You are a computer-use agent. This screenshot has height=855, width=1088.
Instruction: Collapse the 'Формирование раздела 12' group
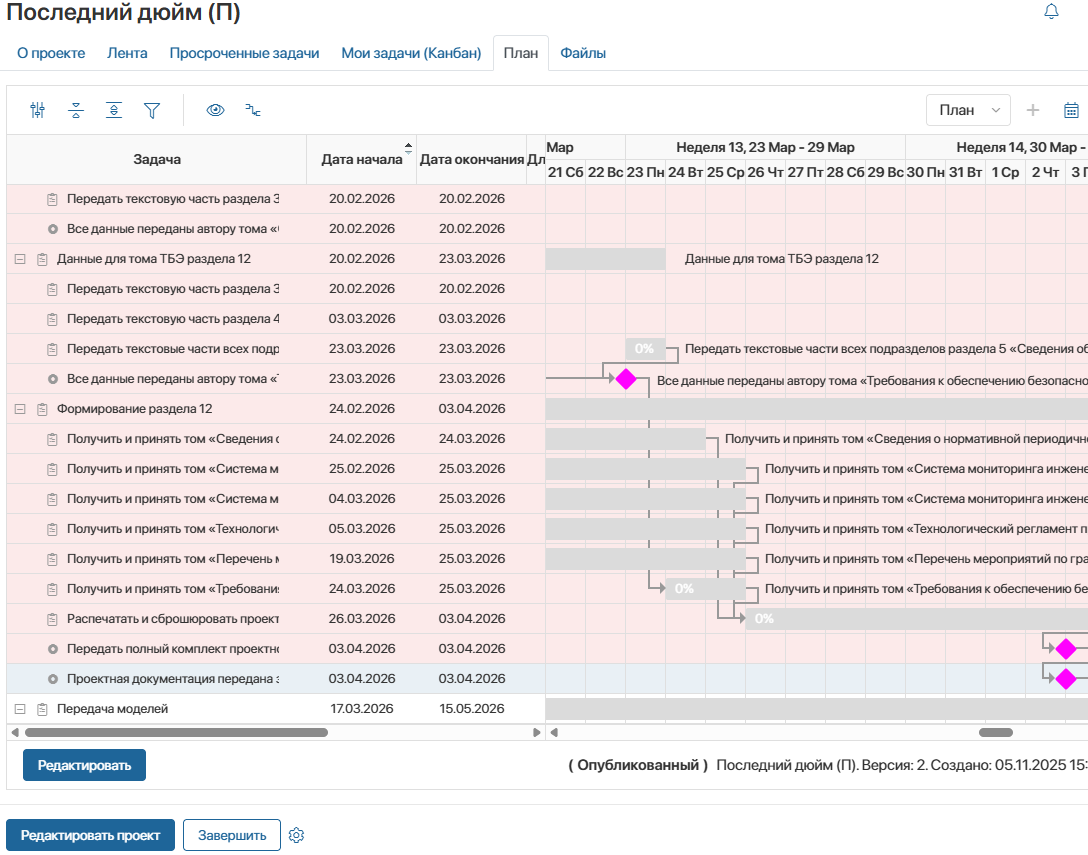click(20, 409)
